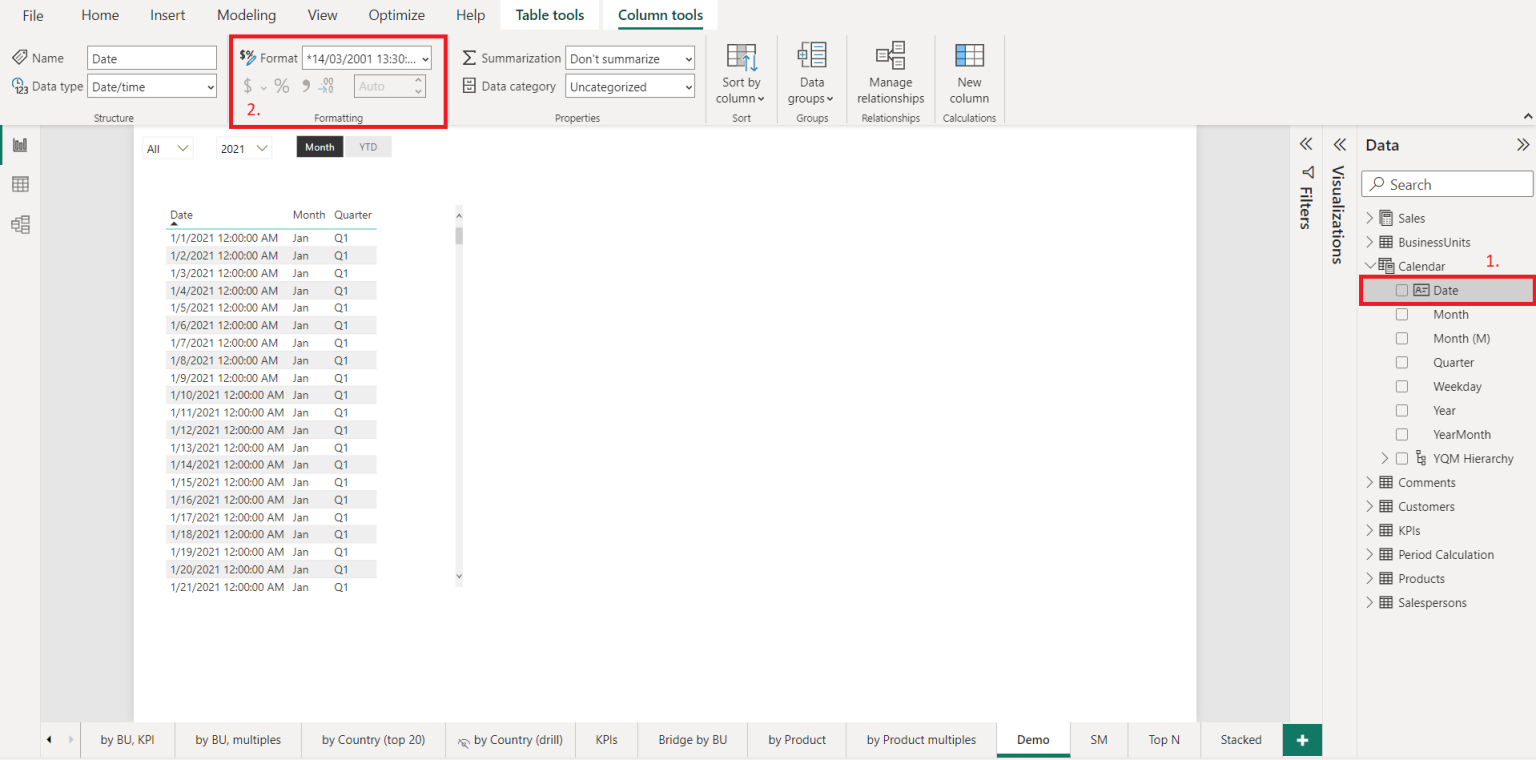Check the Quarter field checkbox

[1402, 362]
